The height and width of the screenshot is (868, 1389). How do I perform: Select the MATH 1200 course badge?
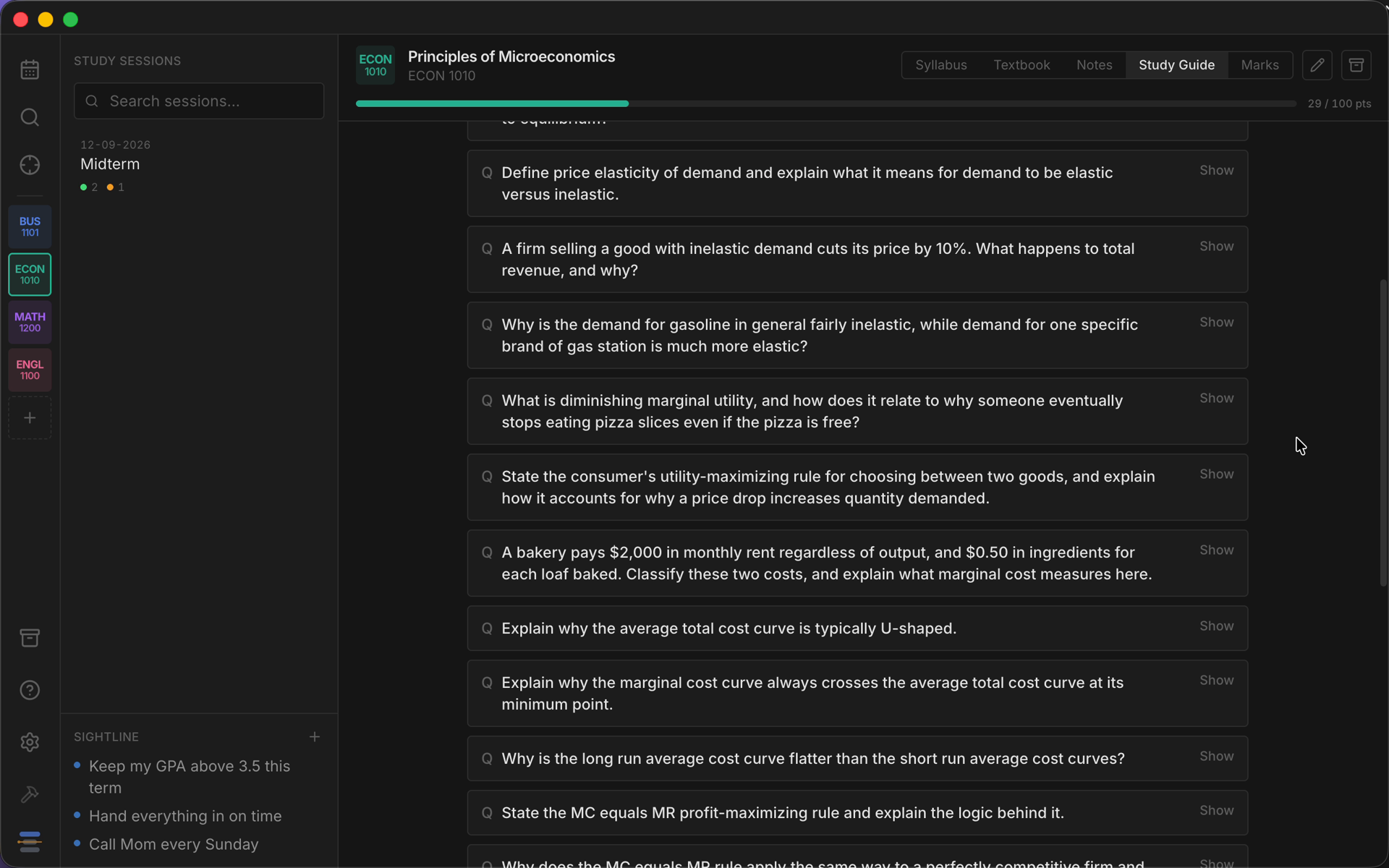point(30,322)
